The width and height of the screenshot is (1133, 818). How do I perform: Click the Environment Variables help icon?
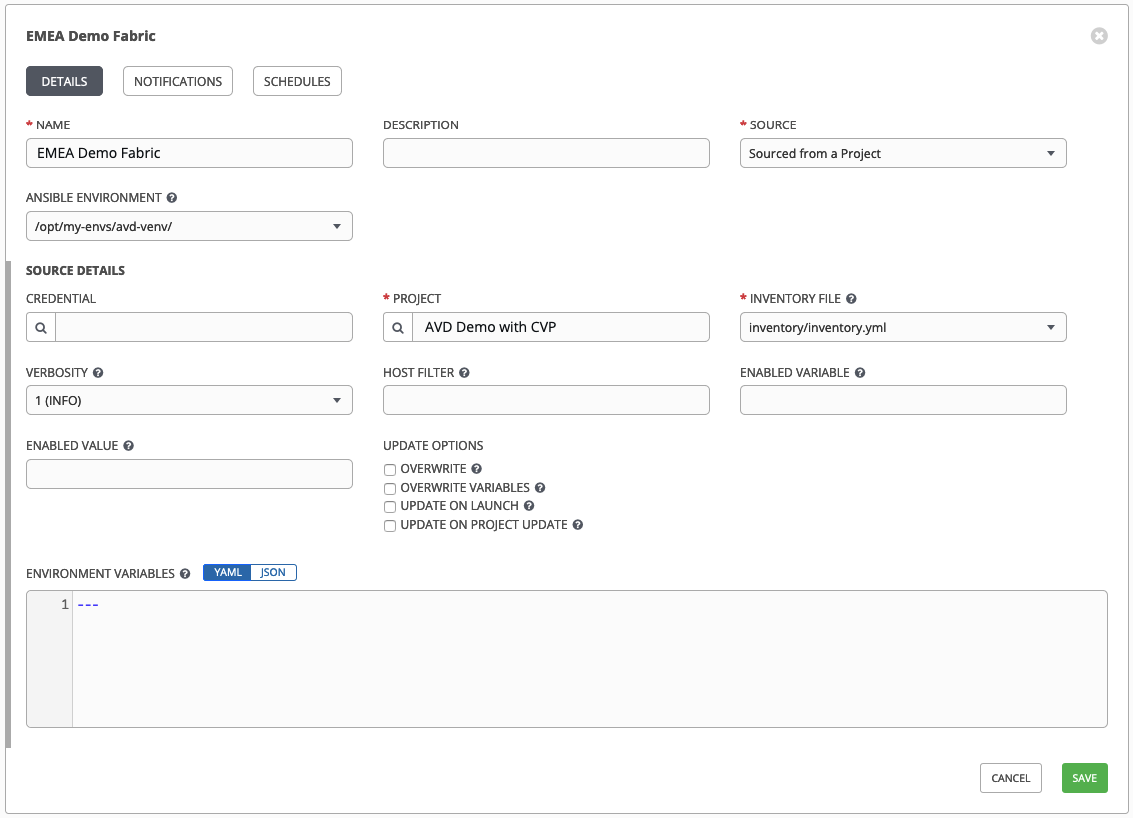(x=185, y=573)
